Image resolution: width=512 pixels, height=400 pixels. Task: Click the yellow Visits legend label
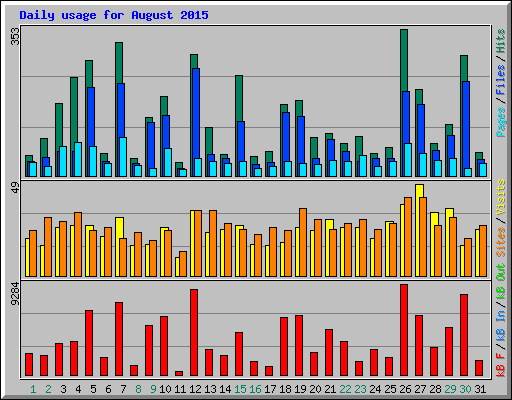[501, 197]
